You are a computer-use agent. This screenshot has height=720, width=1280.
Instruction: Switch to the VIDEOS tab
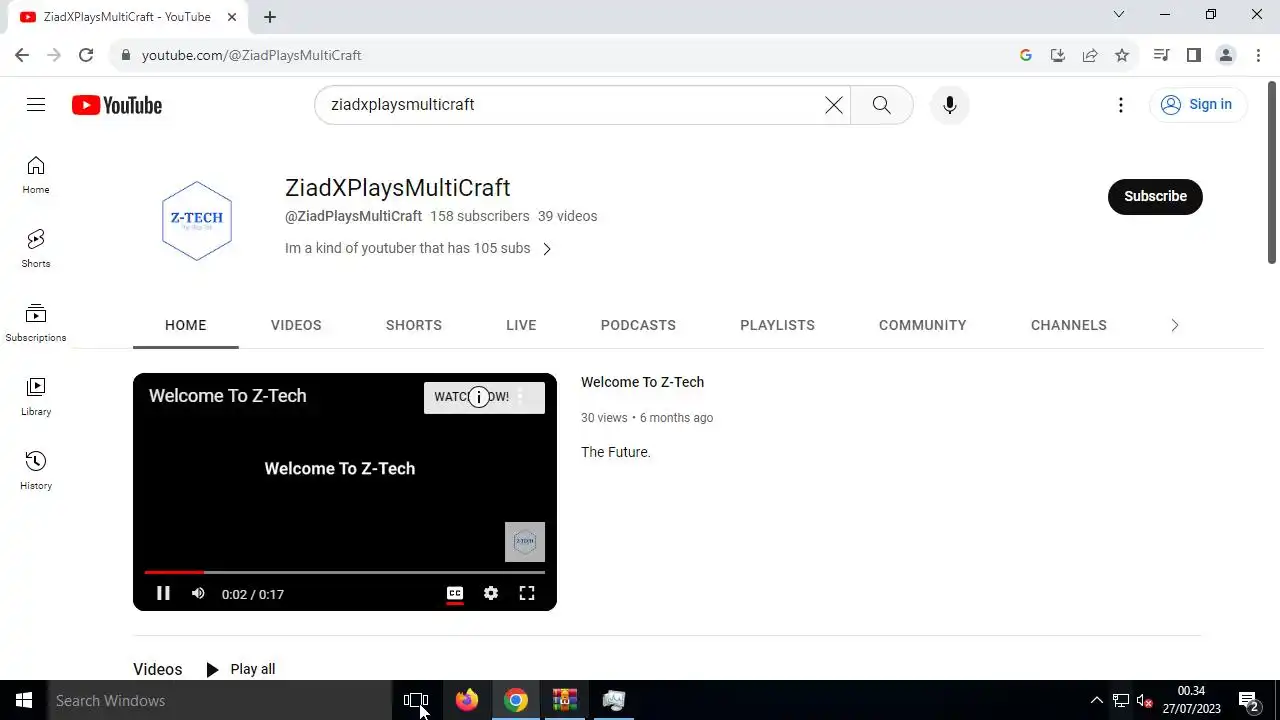pyautogui.click(x=296, y=325)
